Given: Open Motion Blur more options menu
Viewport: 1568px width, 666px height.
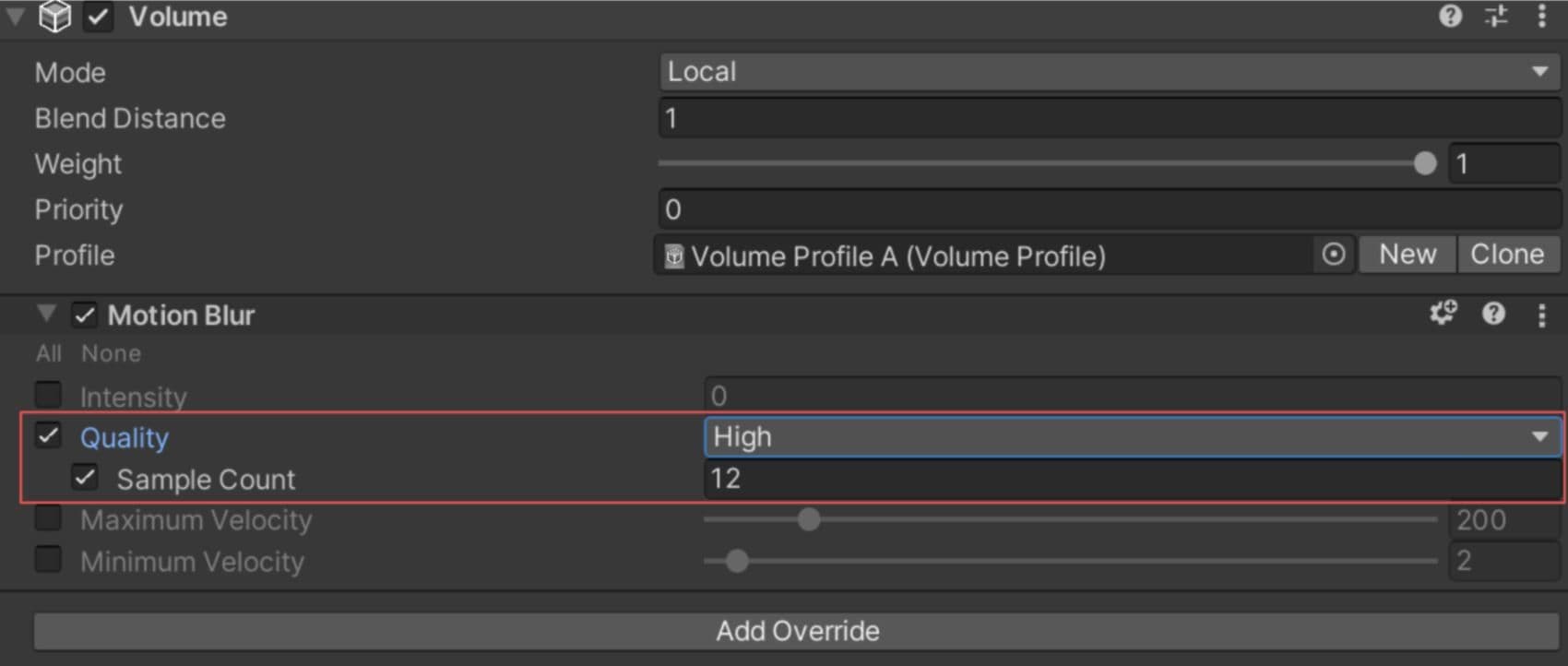Looking at the screenshot, I should 1542,315.
